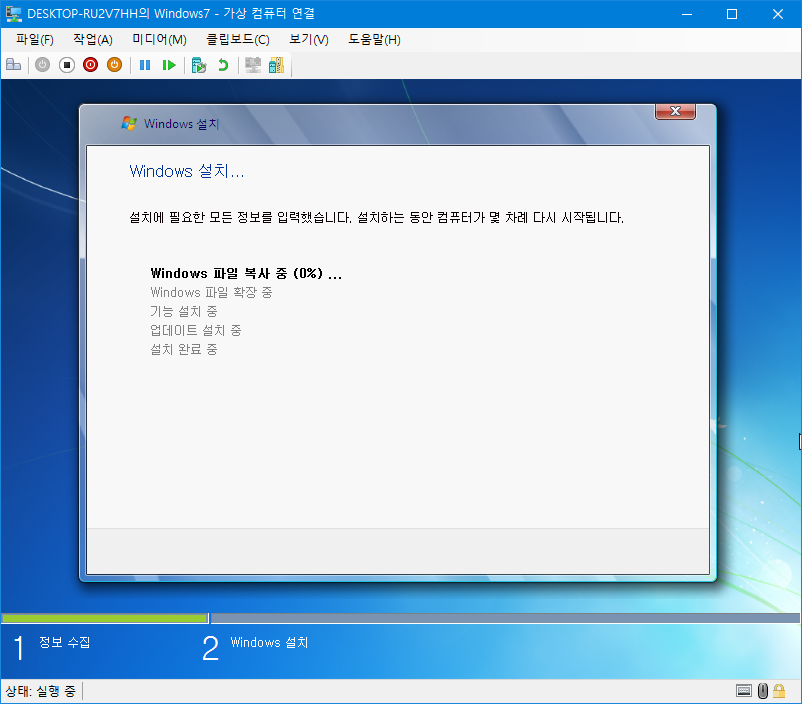
Task: Open the 도움말(H) menu
Action: click(x=374, y=39)
